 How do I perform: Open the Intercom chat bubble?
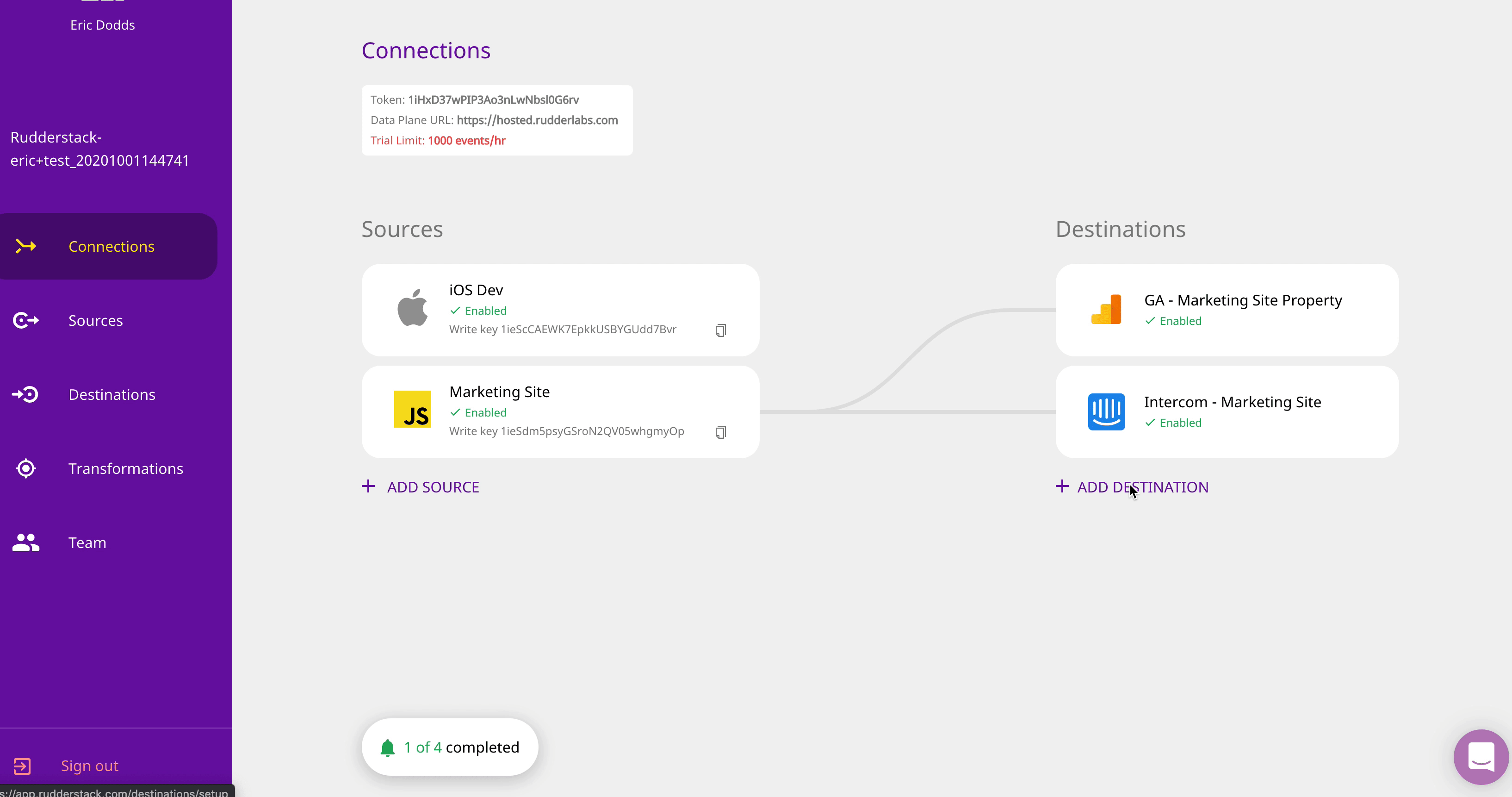pyautogui.click(x=1480, y=756)
